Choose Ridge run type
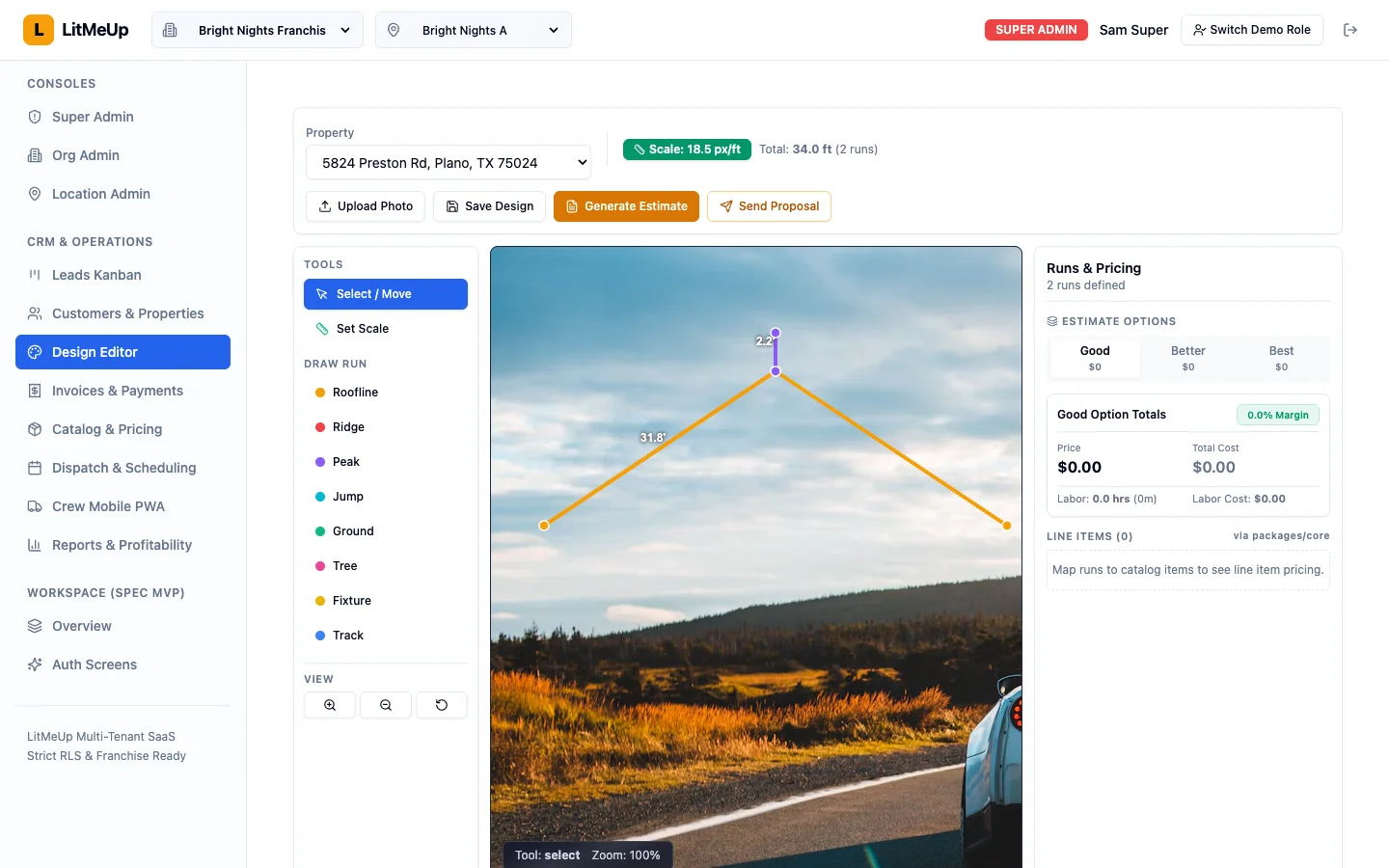The width and height of the screenshot is (1389, 868). pos(386,427)
